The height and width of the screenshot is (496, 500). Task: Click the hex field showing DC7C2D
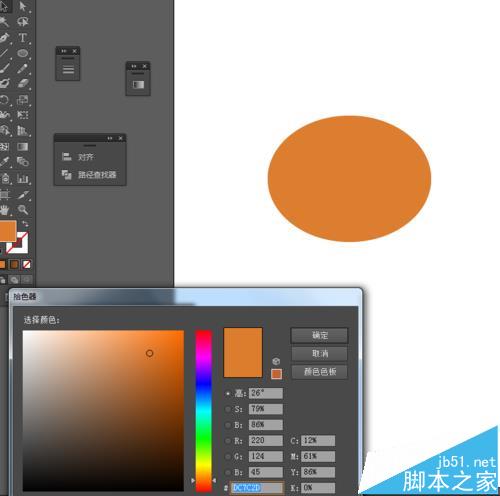257,488
